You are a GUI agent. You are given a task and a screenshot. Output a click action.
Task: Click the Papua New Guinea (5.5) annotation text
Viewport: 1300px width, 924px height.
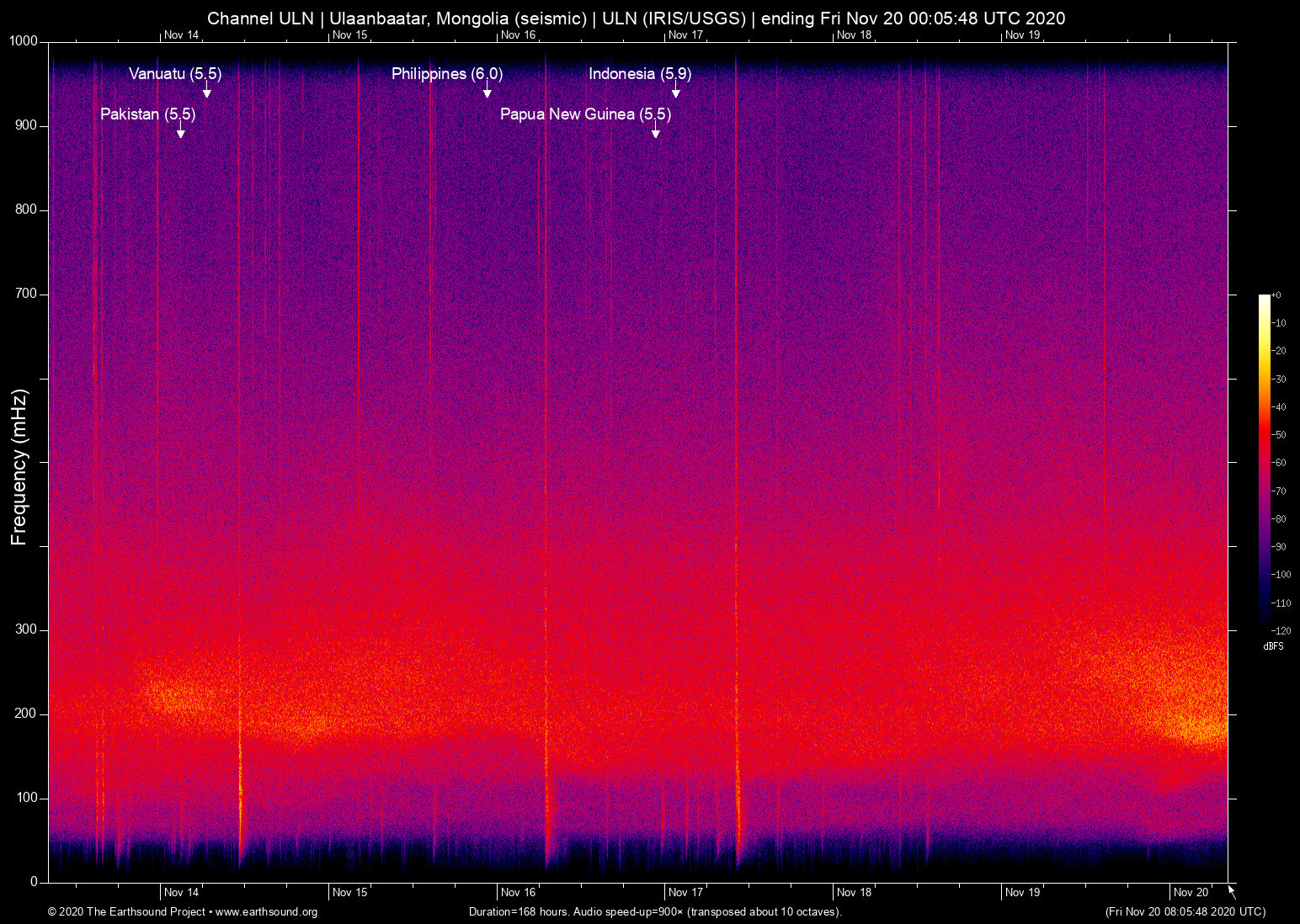tap(585, 114)
